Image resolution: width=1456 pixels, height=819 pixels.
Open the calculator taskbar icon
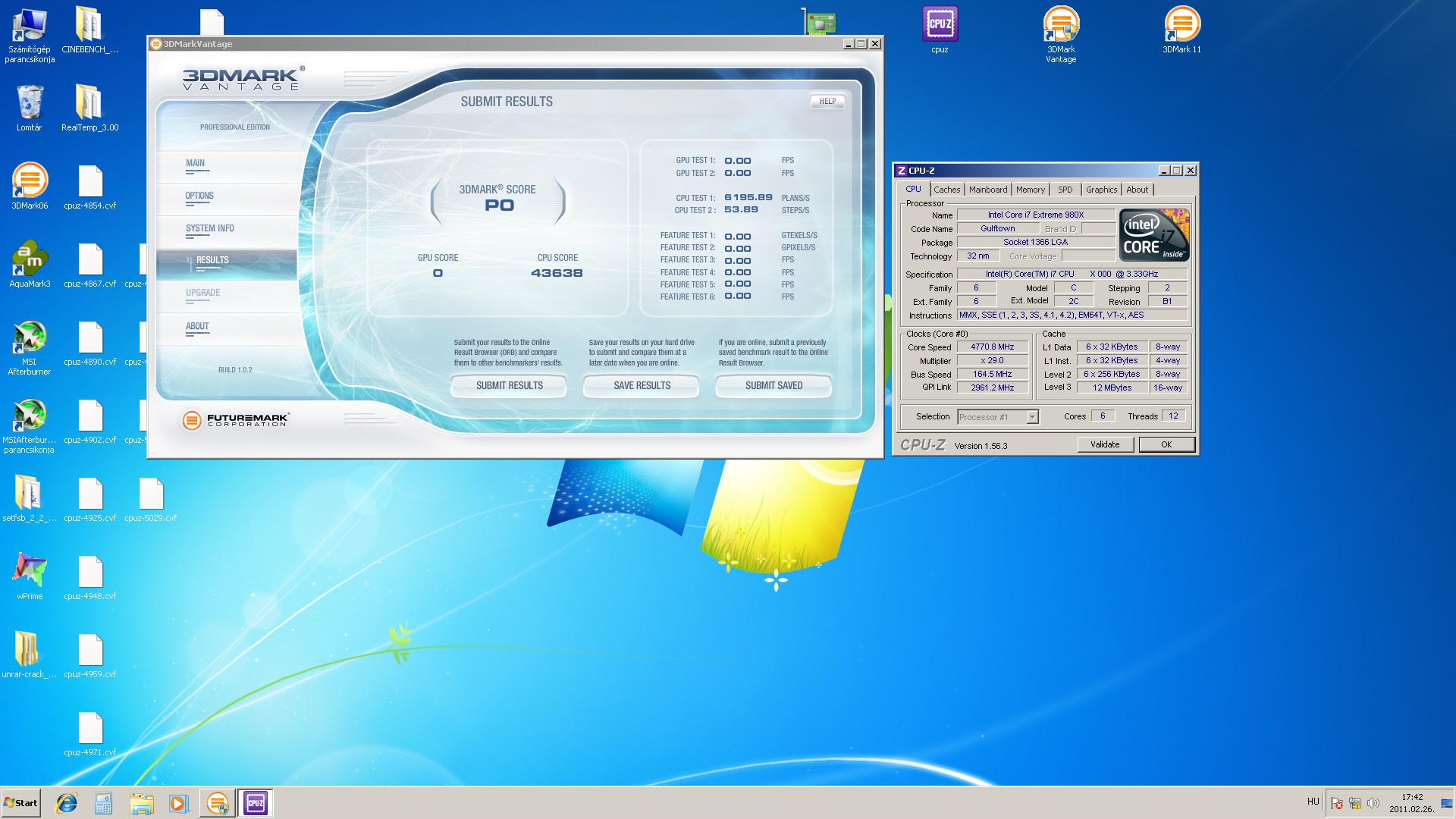(x=103, y=803)
